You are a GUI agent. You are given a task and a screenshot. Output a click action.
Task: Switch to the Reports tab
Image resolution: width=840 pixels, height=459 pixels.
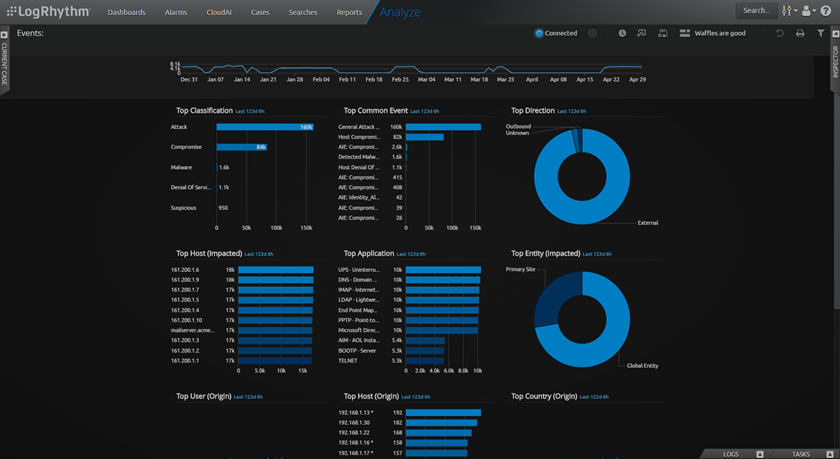pyautogui.click(x=349, y=13)
